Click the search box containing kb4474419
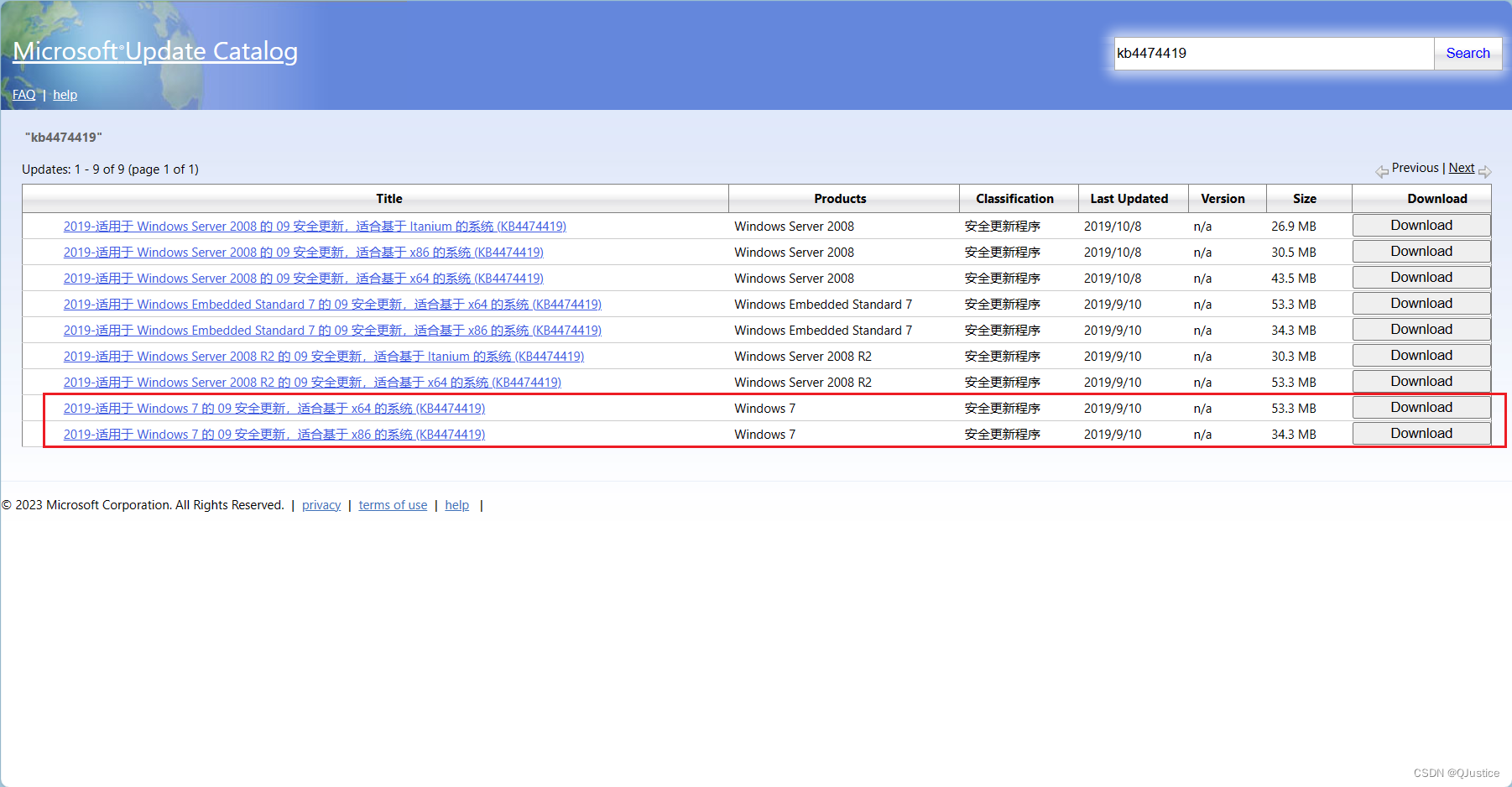1512x787 pixels. (1274, 53)
